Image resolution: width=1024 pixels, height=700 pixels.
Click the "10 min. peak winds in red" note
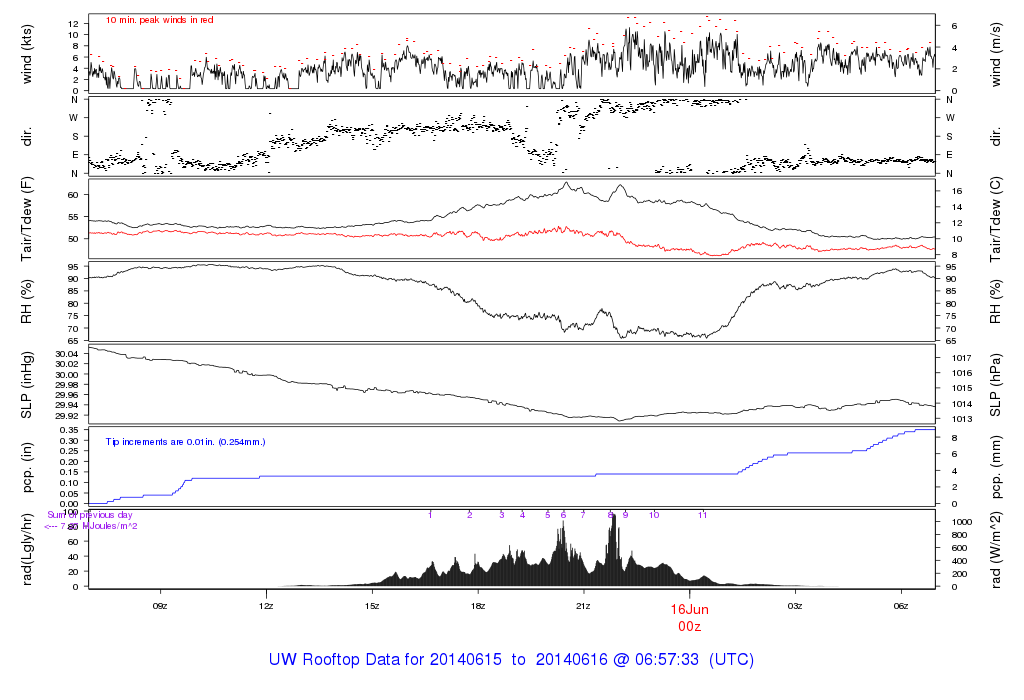(x=159, y=20)
